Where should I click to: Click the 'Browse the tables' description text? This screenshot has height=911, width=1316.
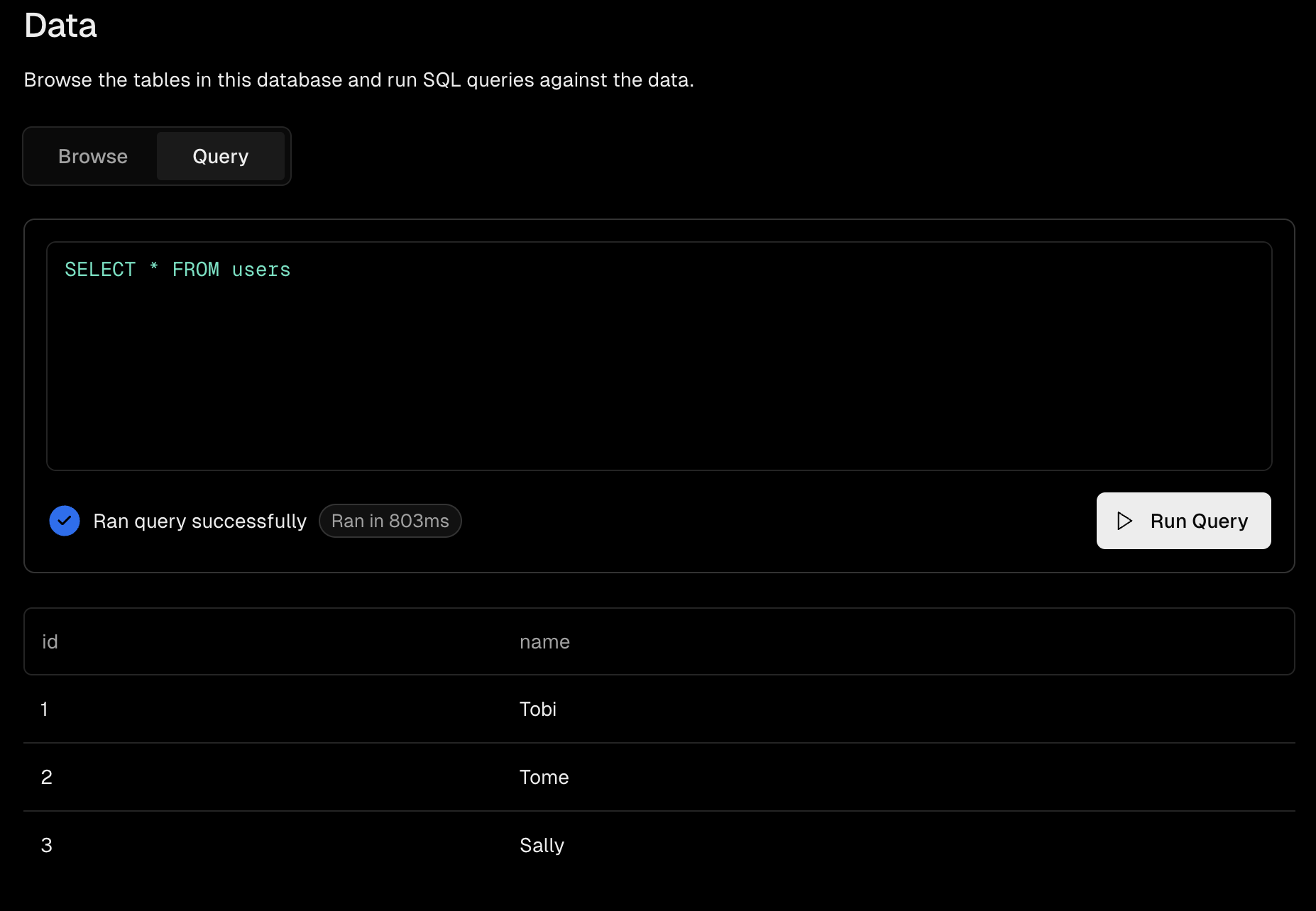[359, 79]
